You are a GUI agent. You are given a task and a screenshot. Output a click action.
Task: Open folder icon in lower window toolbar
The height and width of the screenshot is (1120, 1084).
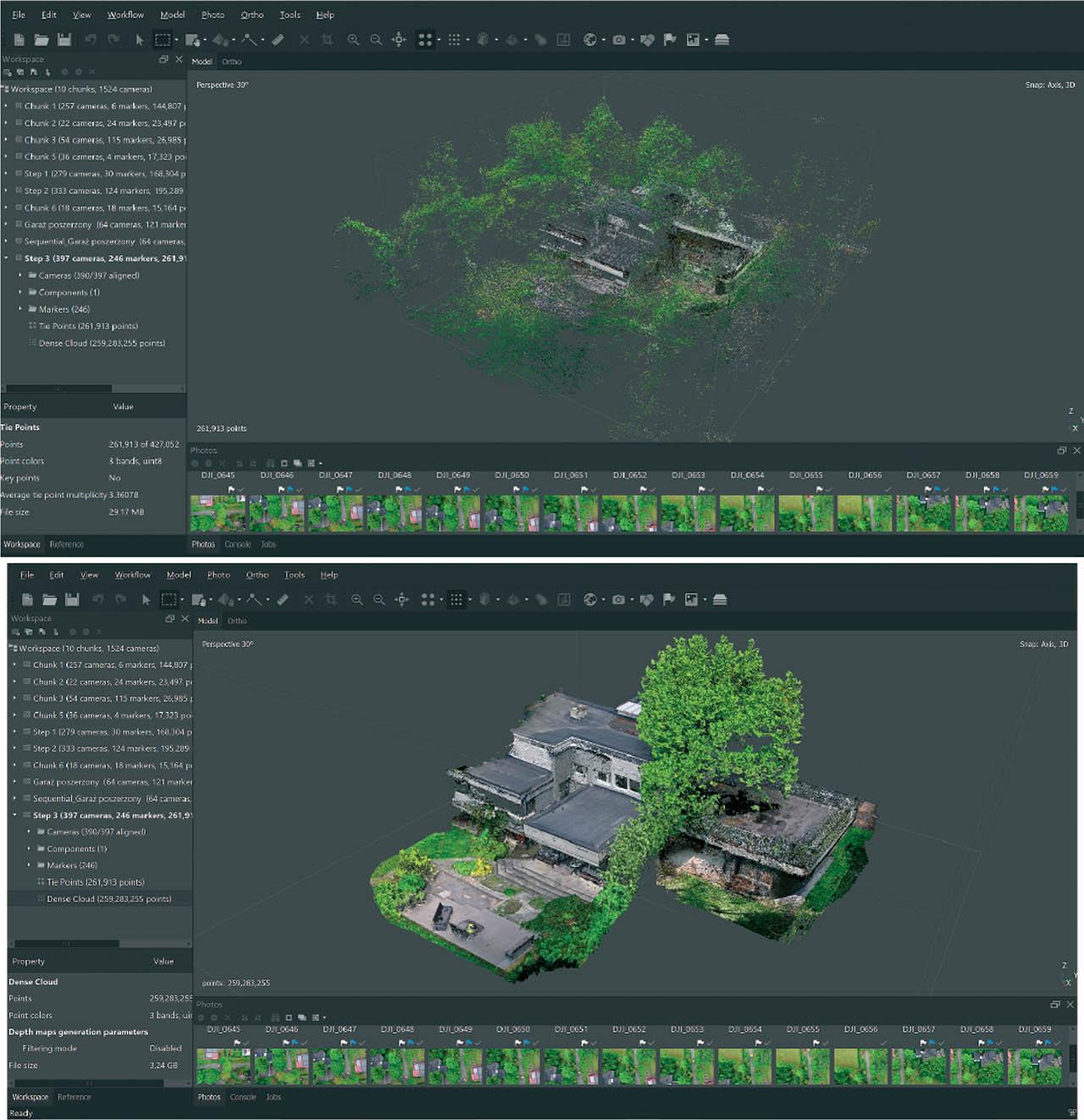point(49,599)
